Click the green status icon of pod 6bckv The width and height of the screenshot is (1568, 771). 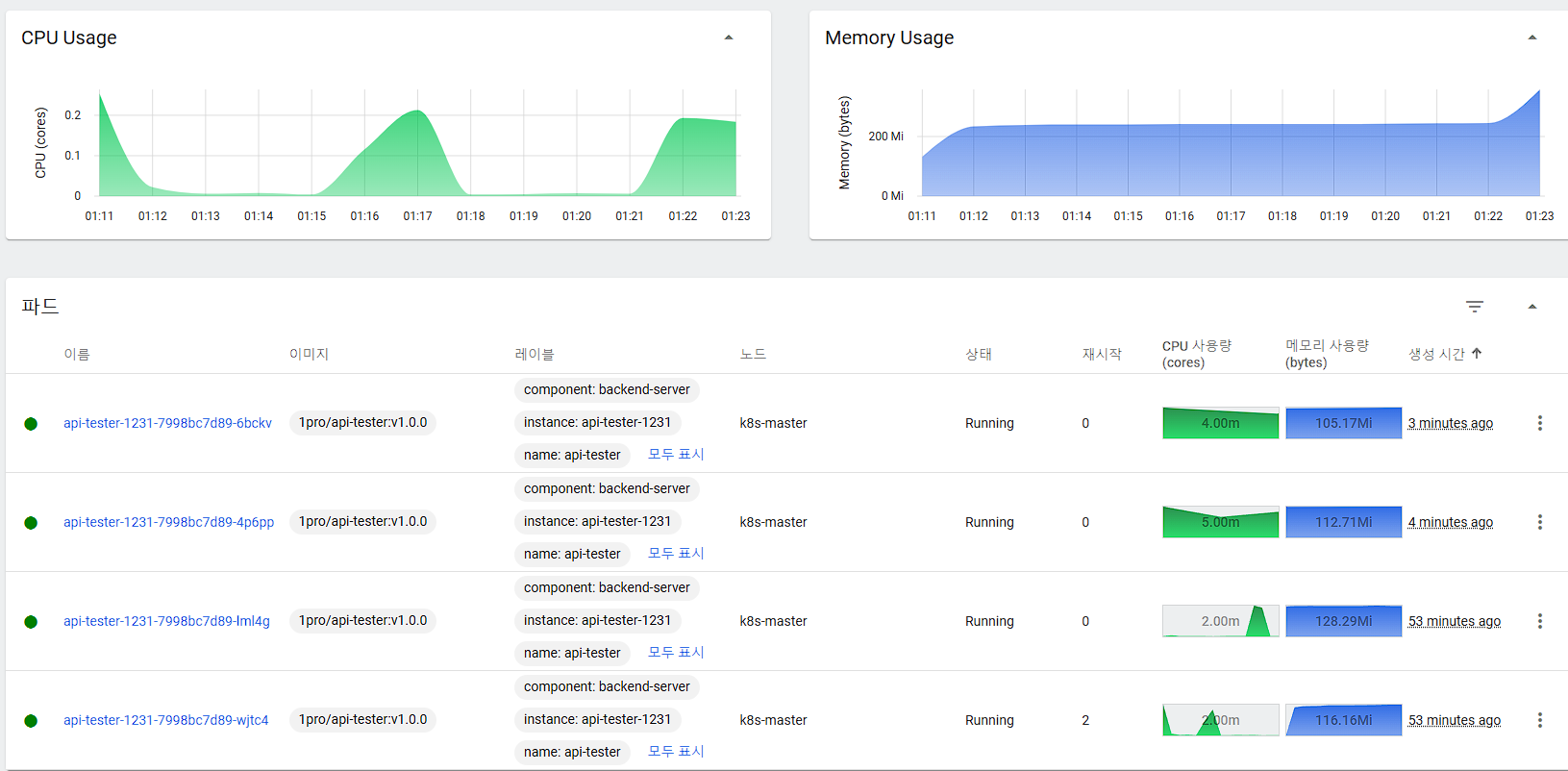[31, 424]
